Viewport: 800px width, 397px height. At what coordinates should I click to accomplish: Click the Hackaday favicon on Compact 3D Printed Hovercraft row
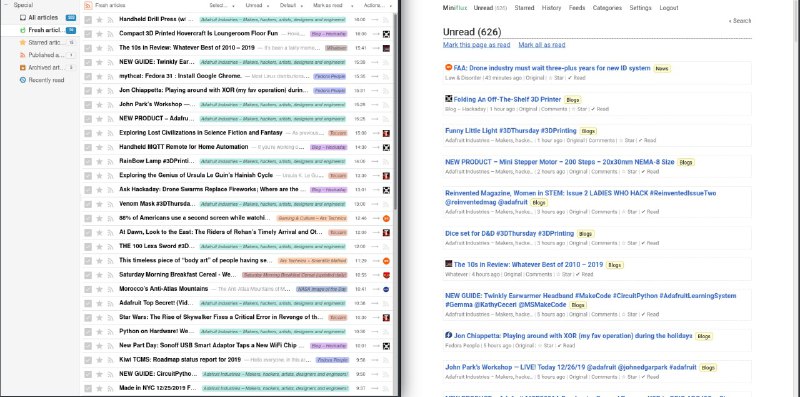tap(387, 34)
